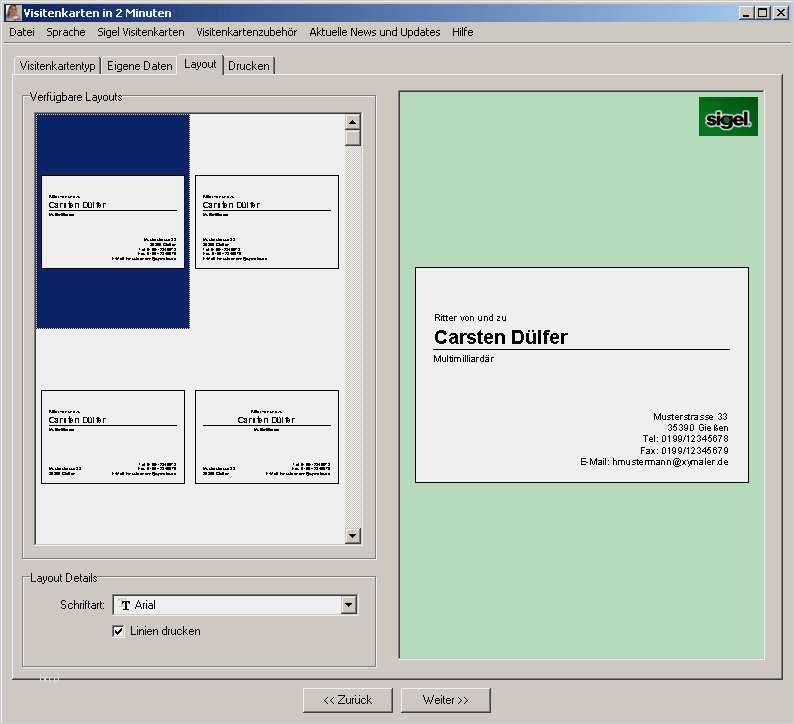Click the business card preview
This screenshot has height=724, width=794.
[x=581, y=375]
